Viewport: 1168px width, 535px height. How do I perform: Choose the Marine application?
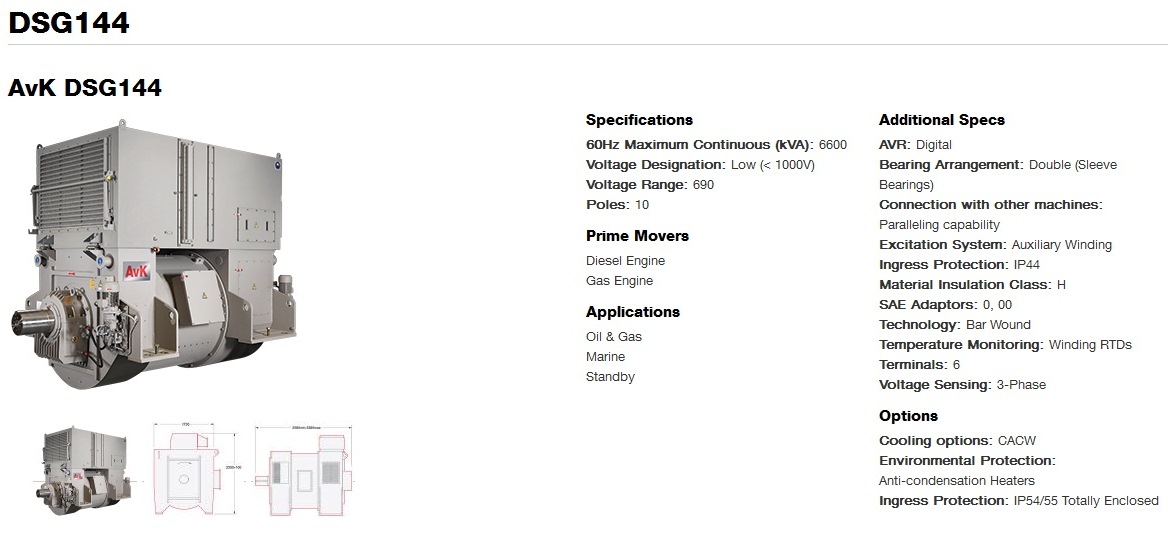point(605,357)
